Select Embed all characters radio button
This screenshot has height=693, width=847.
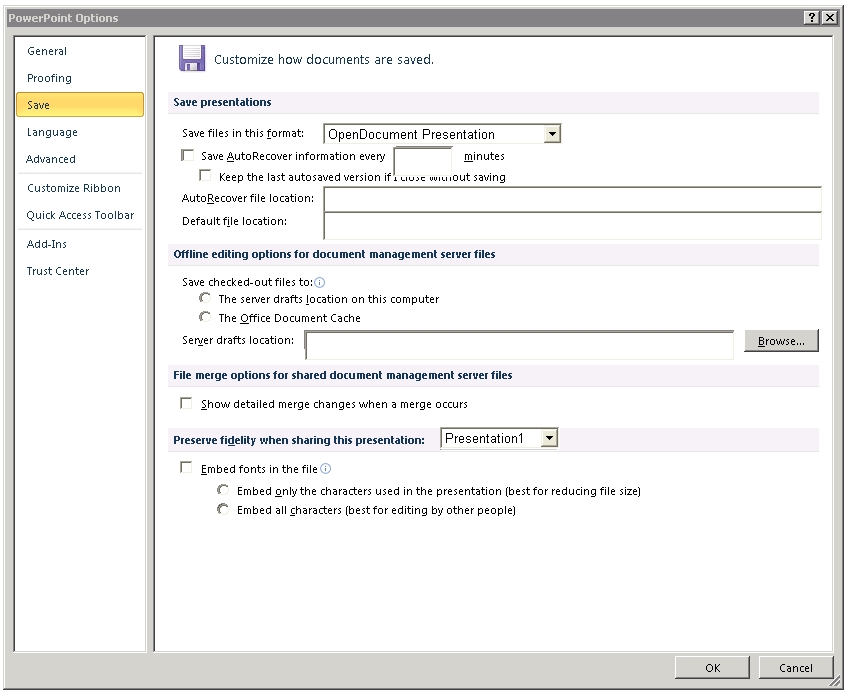pyautogui.click(x=223, y=509)
